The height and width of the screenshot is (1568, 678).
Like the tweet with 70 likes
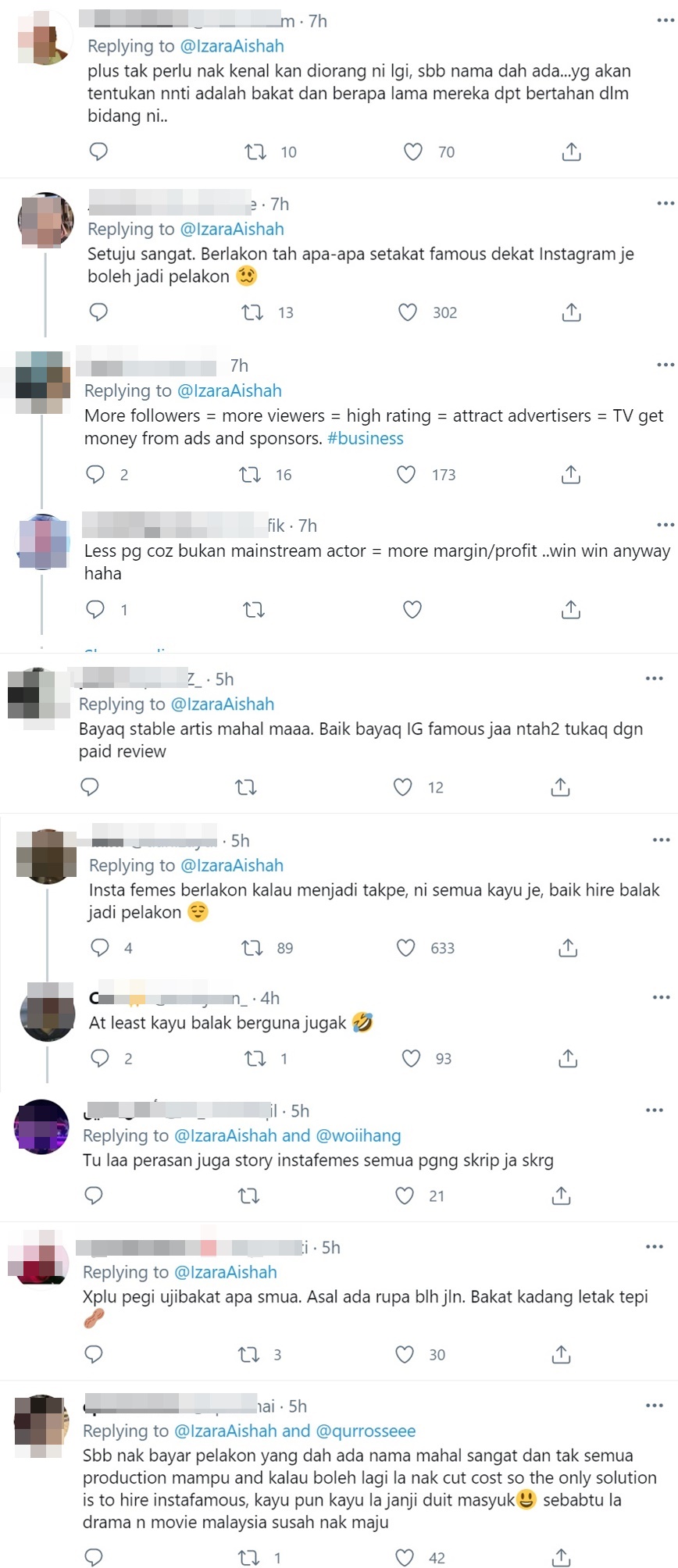(x=413, y=151)
